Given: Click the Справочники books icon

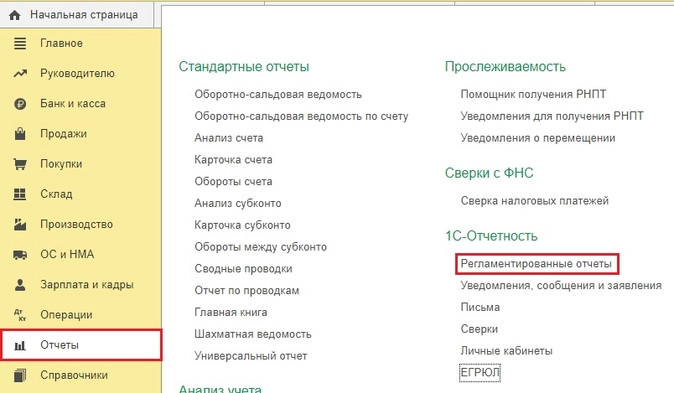Looking at the screenshot, I should [x=20, y=375].
